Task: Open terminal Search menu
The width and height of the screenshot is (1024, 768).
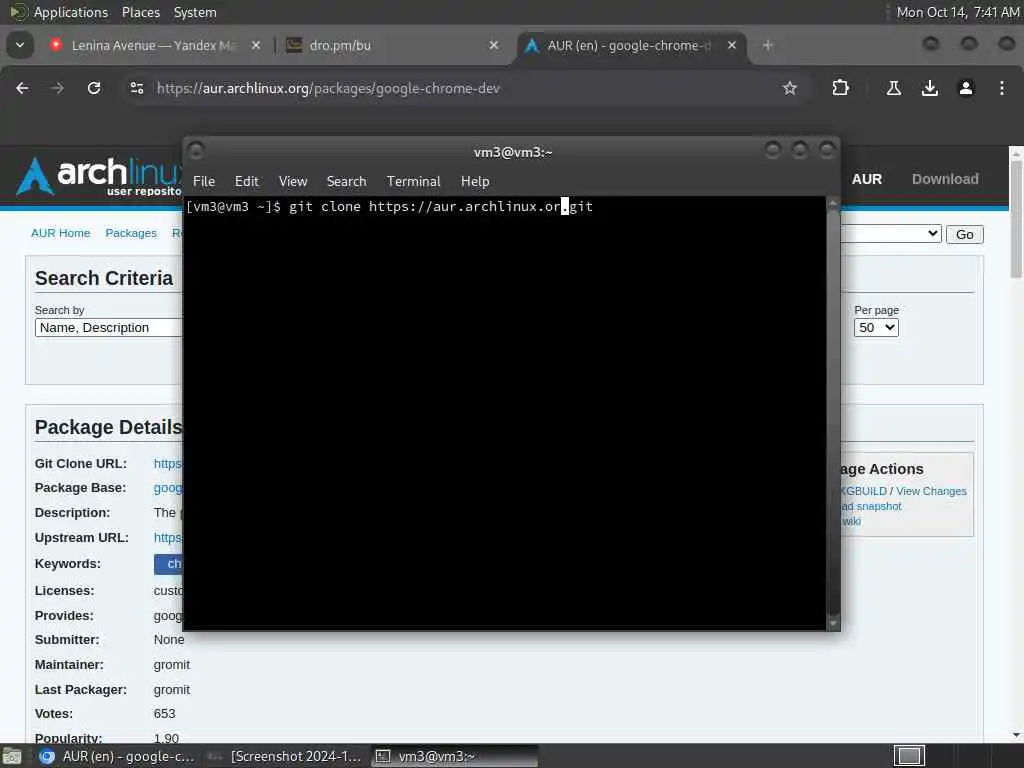Action: [x=346, y=182]
